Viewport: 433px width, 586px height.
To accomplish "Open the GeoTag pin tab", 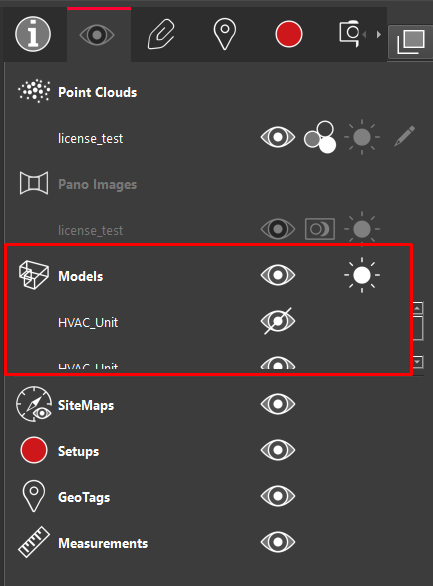I will (x=225, y=34).
